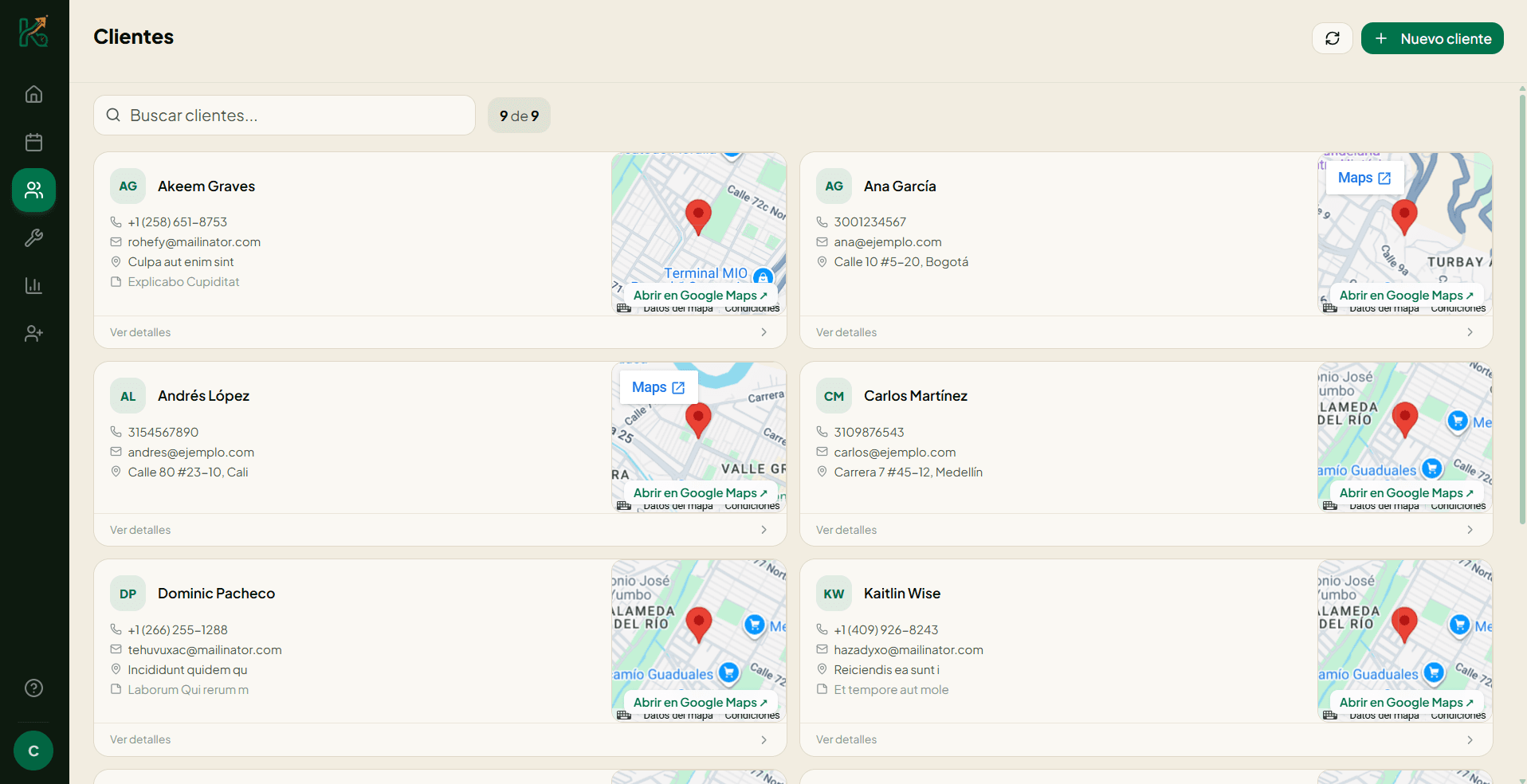Click the 9 de 9 counter badge
The image size is (1527, 784).
[519, 116]
